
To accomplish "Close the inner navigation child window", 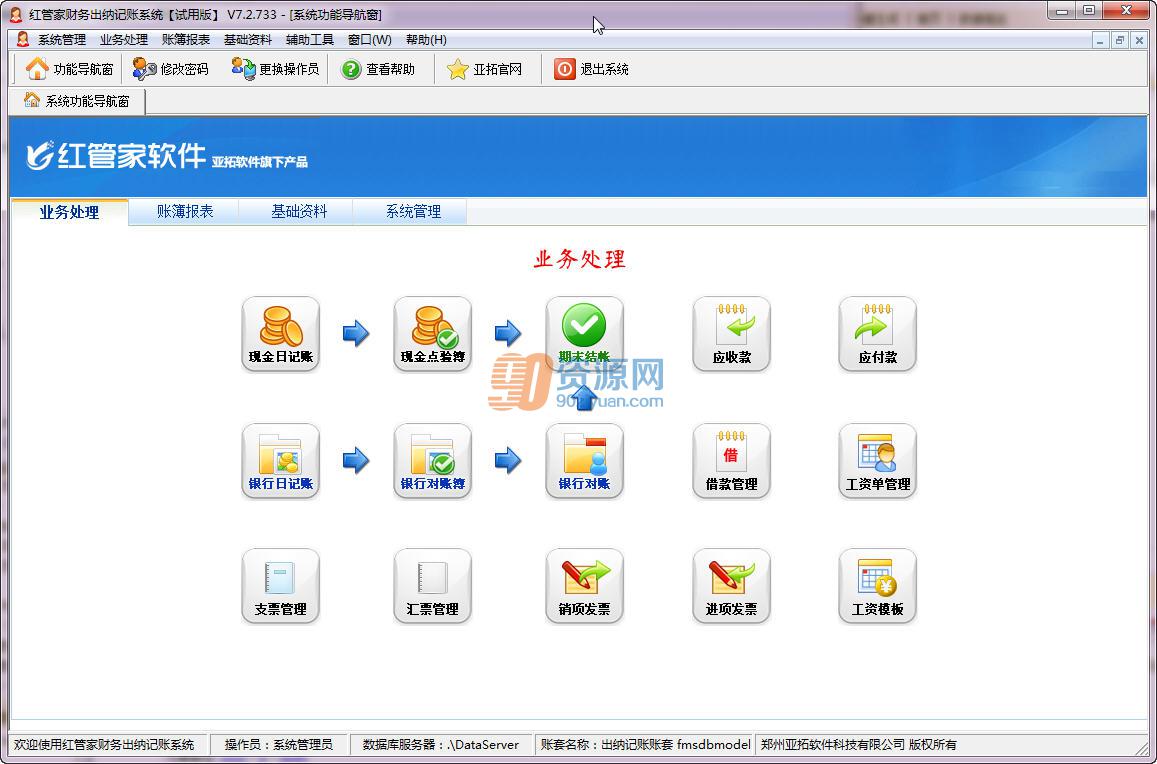I will 1139,41.
